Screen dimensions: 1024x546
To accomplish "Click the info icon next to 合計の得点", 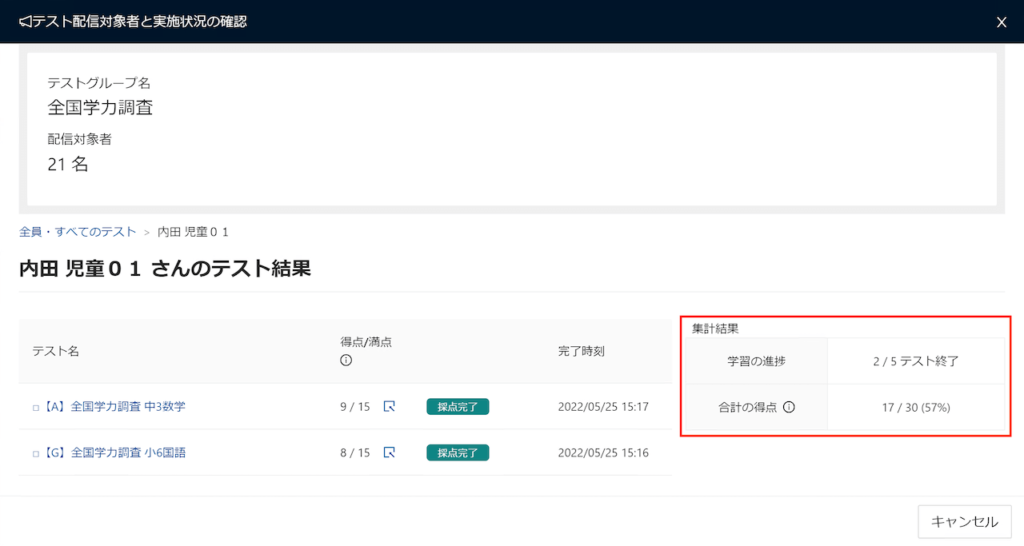I will [789, 407].
